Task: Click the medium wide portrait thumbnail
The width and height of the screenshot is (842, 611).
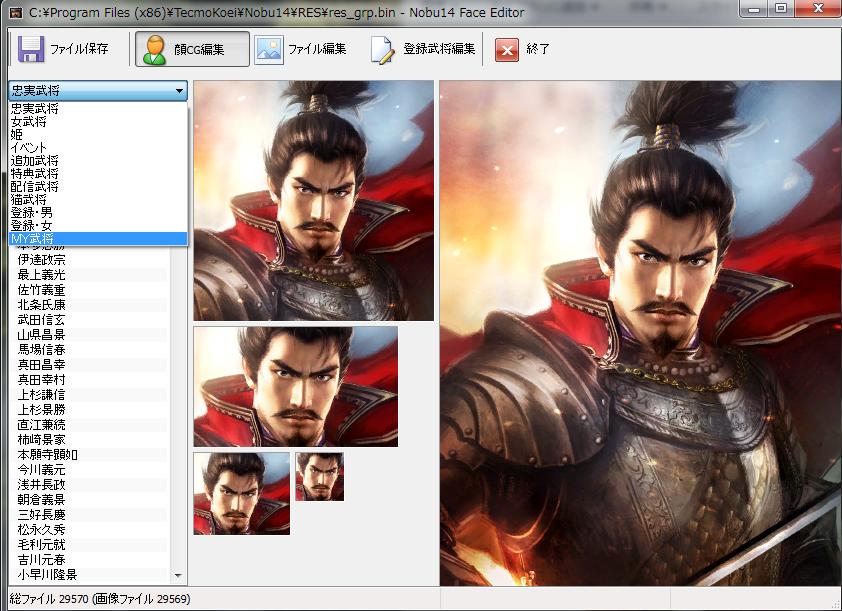Action: (x=296, y=387)
